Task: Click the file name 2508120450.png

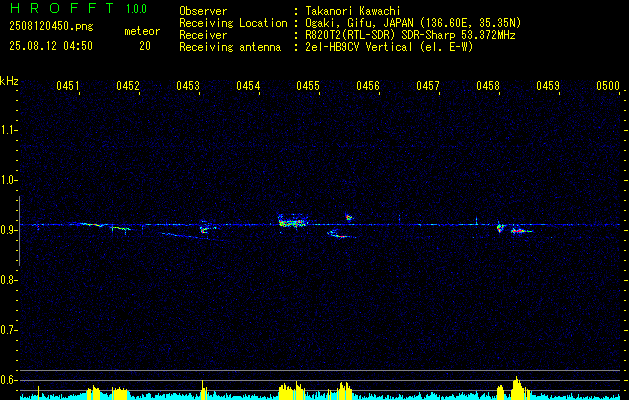Action: coord(51,27)
